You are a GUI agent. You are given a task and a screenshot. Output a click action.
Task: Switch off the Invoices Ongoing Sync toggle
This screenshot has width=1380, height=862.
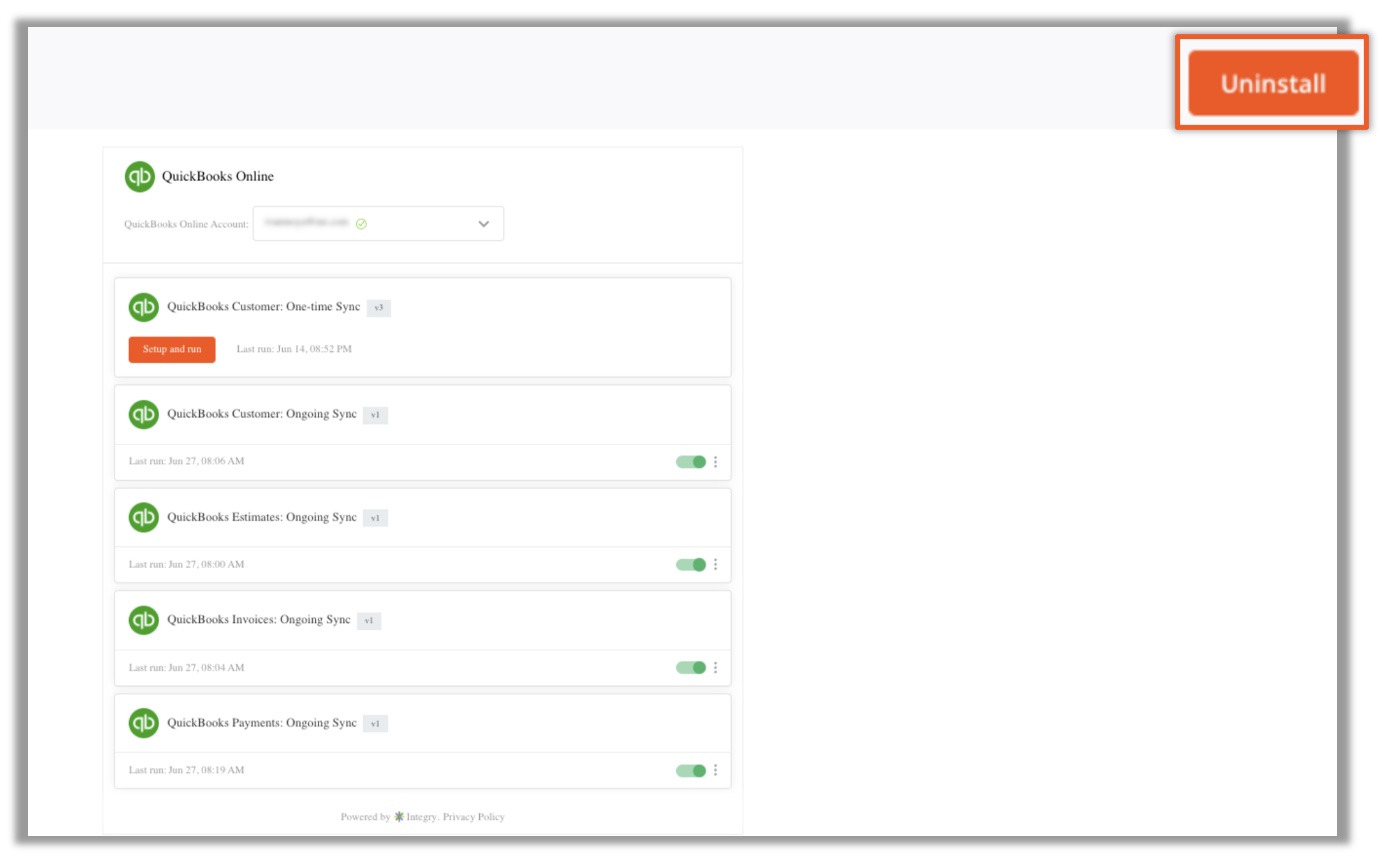(691, 667)
